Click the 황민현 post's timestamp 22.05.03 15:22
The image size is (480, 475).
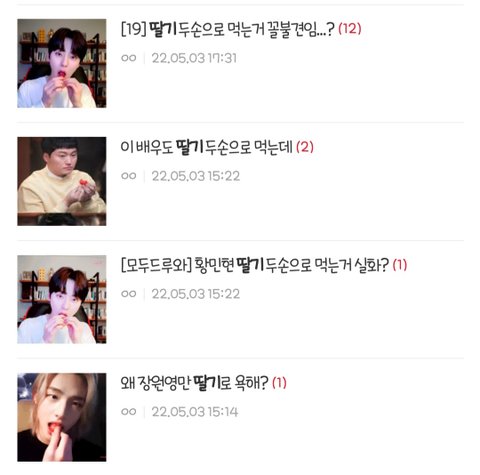(196, 294)
